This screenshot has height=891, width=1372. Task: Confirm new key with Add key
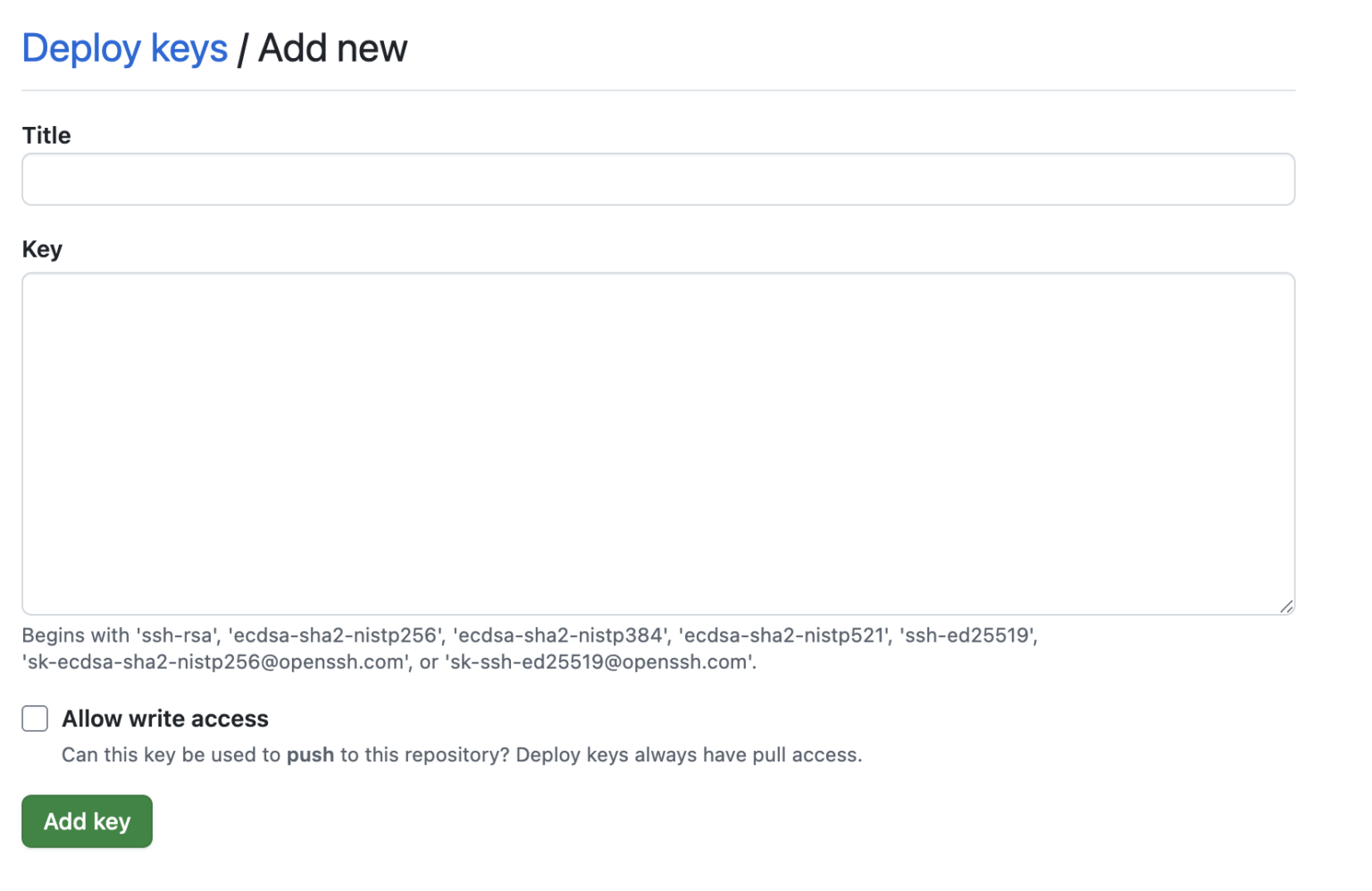(86, 821)
